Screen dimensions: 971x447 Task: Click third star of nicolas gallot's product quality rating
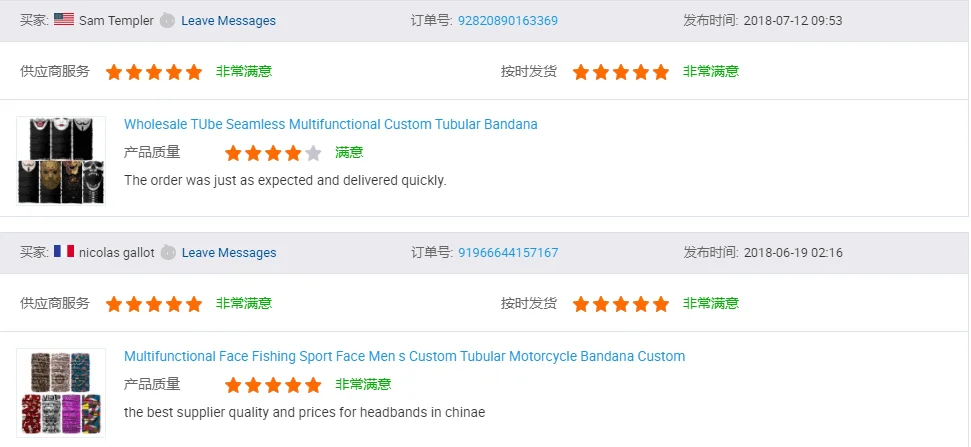273,385
